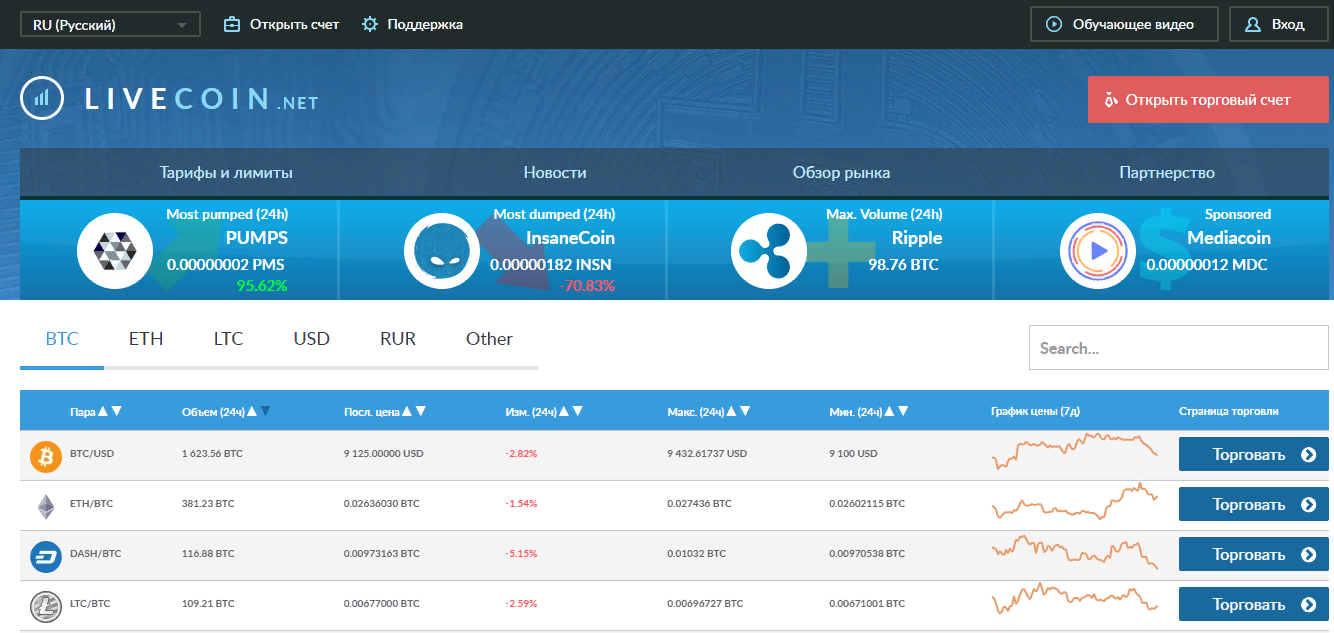Viewport: 1334px width, 633px height.
Task: Click the Bitcoin icon in BTC/USD row
Action: click(x=46, y=456)
